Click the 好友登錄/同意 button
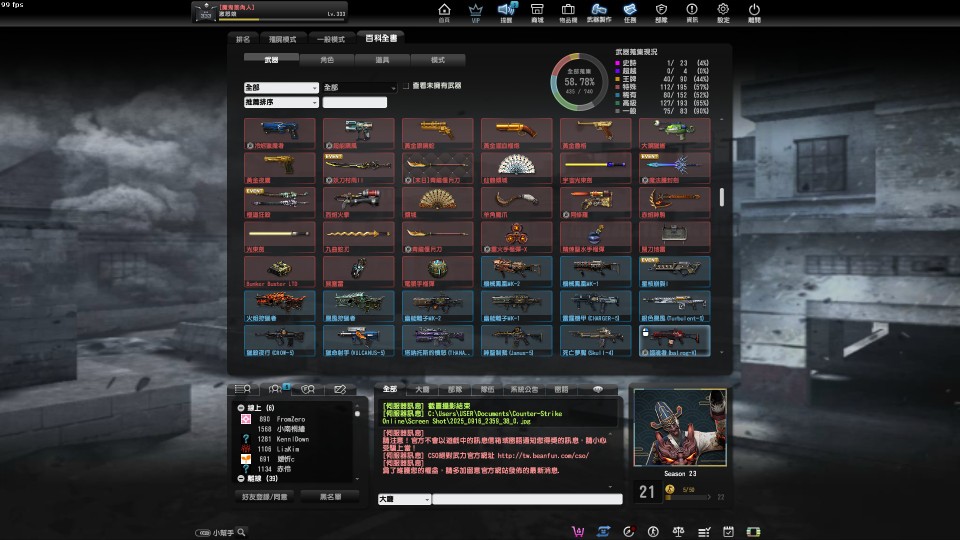 click(x=264, y=497)
